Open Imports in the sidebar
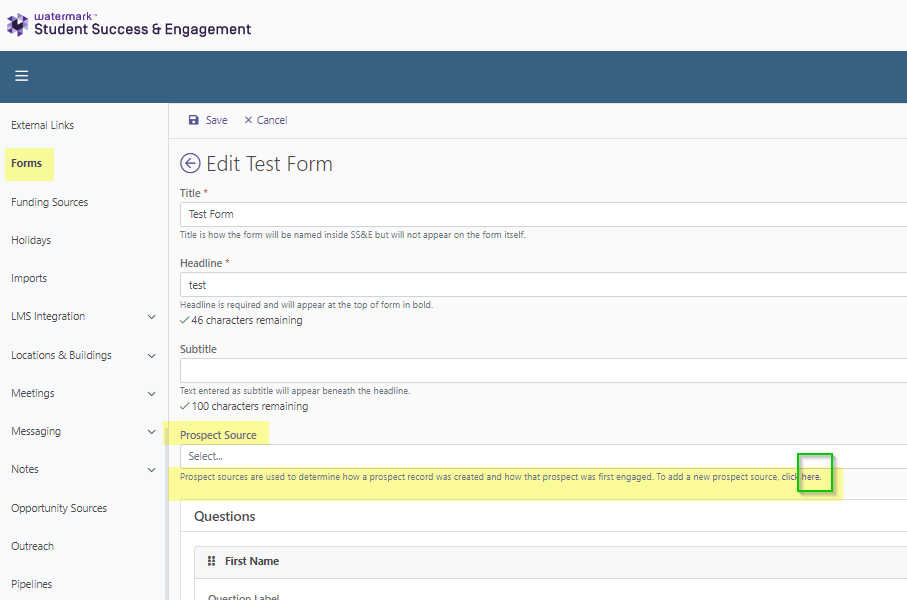 (29, 278)
